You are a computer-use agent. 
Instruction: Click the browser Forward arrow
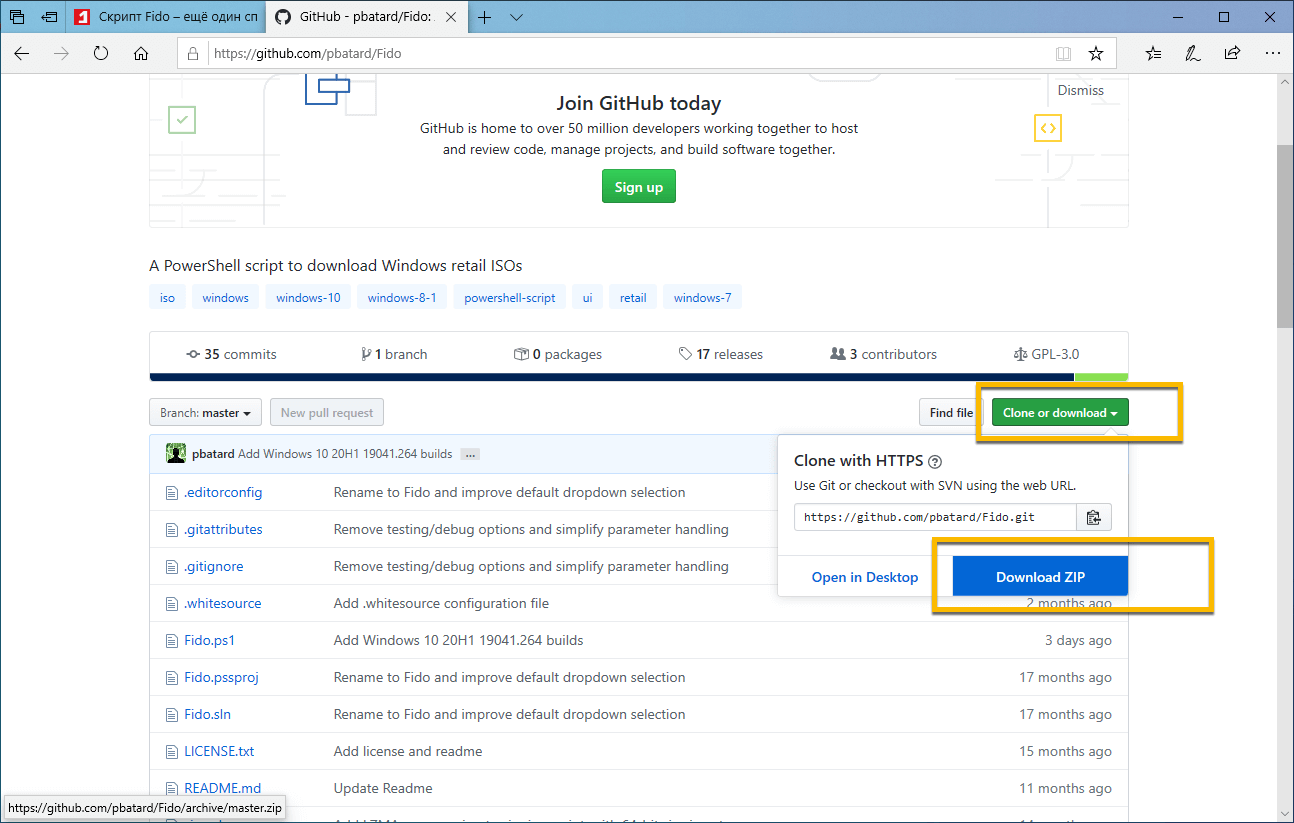pyautogui.click(x=61, y=53)
